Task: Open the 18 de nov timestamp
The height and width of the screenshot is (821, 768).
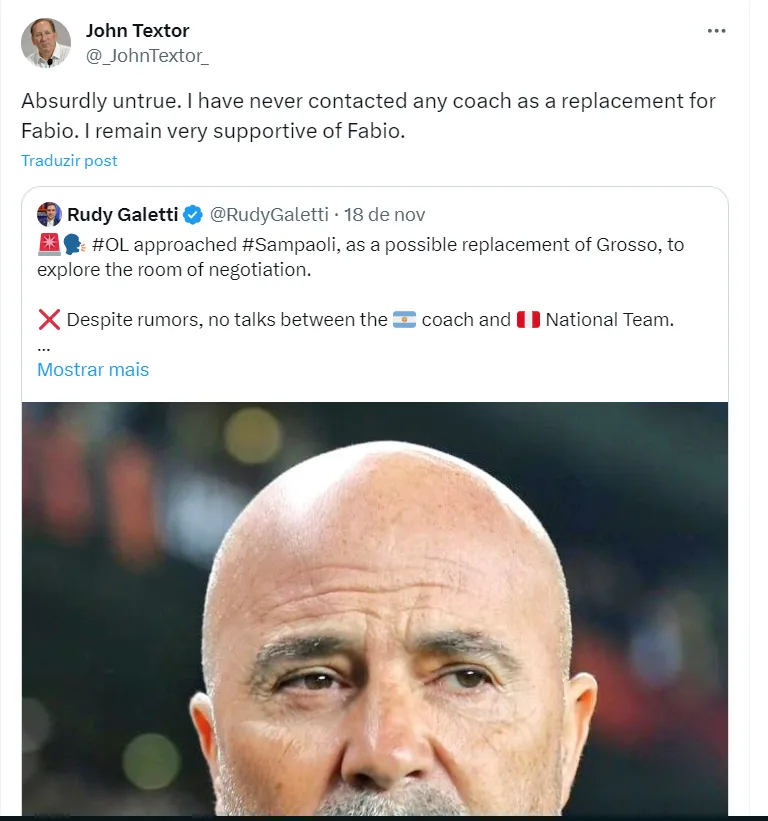Action: 384,215
